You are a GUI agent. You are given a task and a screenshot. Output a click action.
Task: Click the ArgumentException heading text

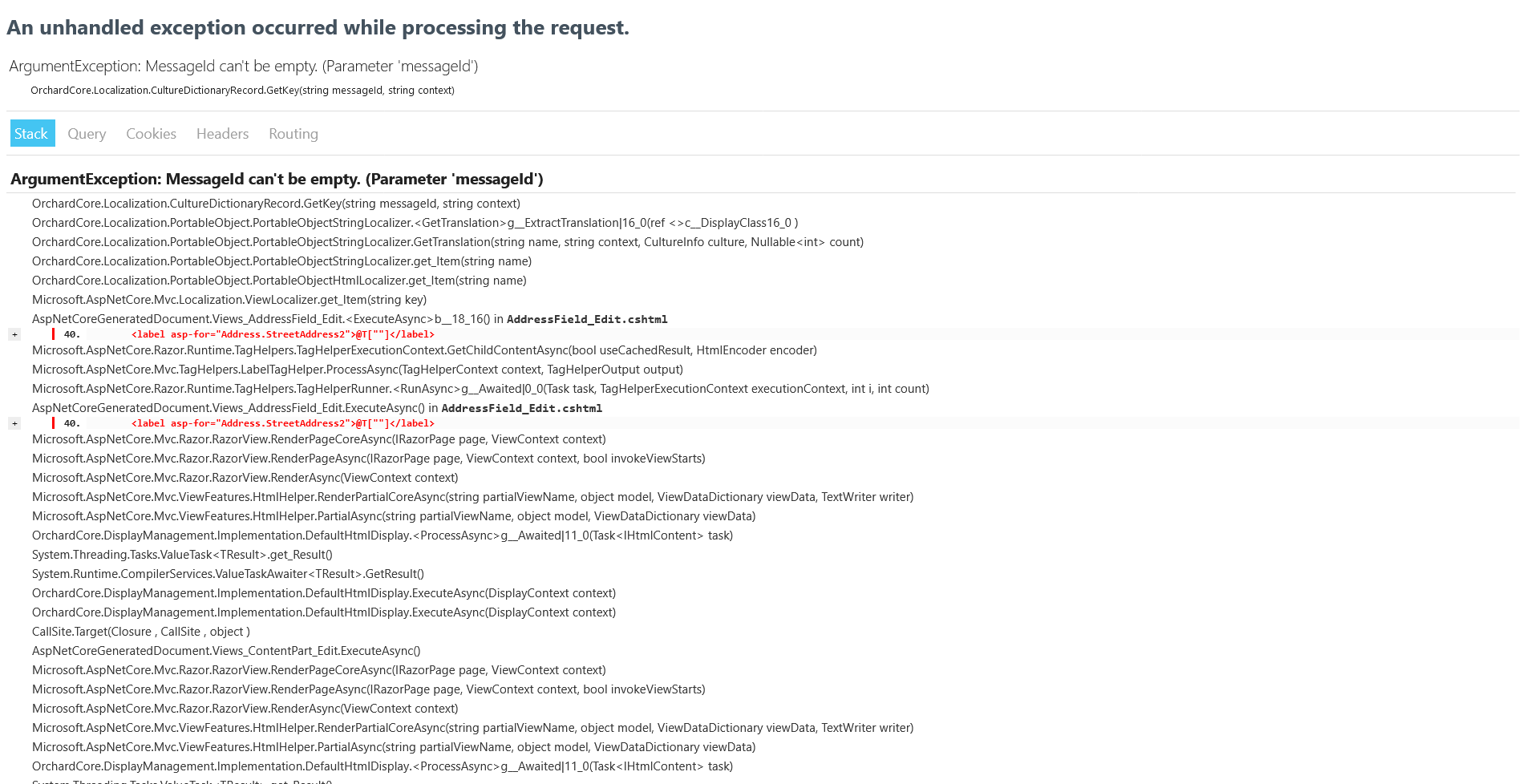click(277, 179)
